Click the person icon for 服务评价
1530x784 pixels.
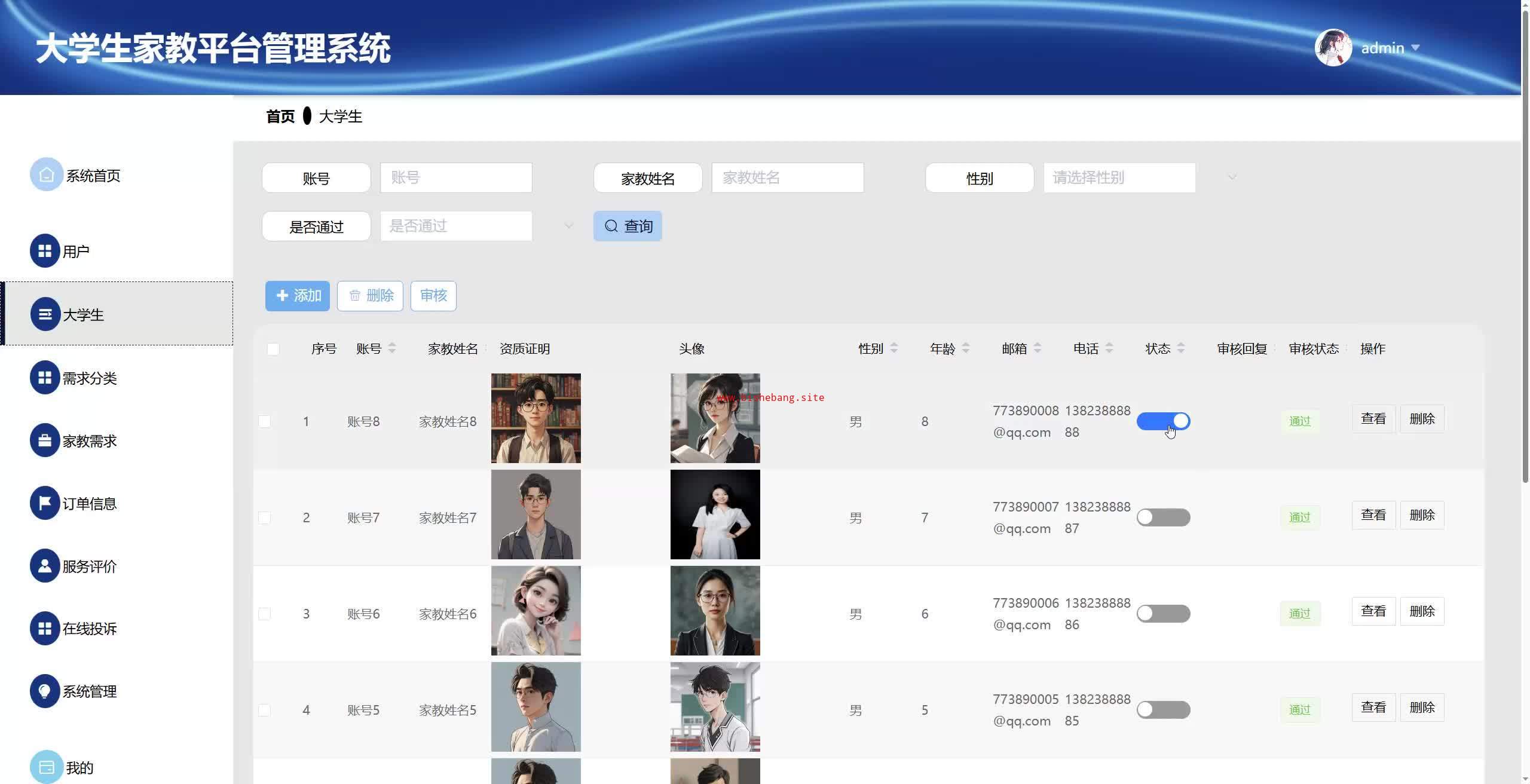pos(45,566)
